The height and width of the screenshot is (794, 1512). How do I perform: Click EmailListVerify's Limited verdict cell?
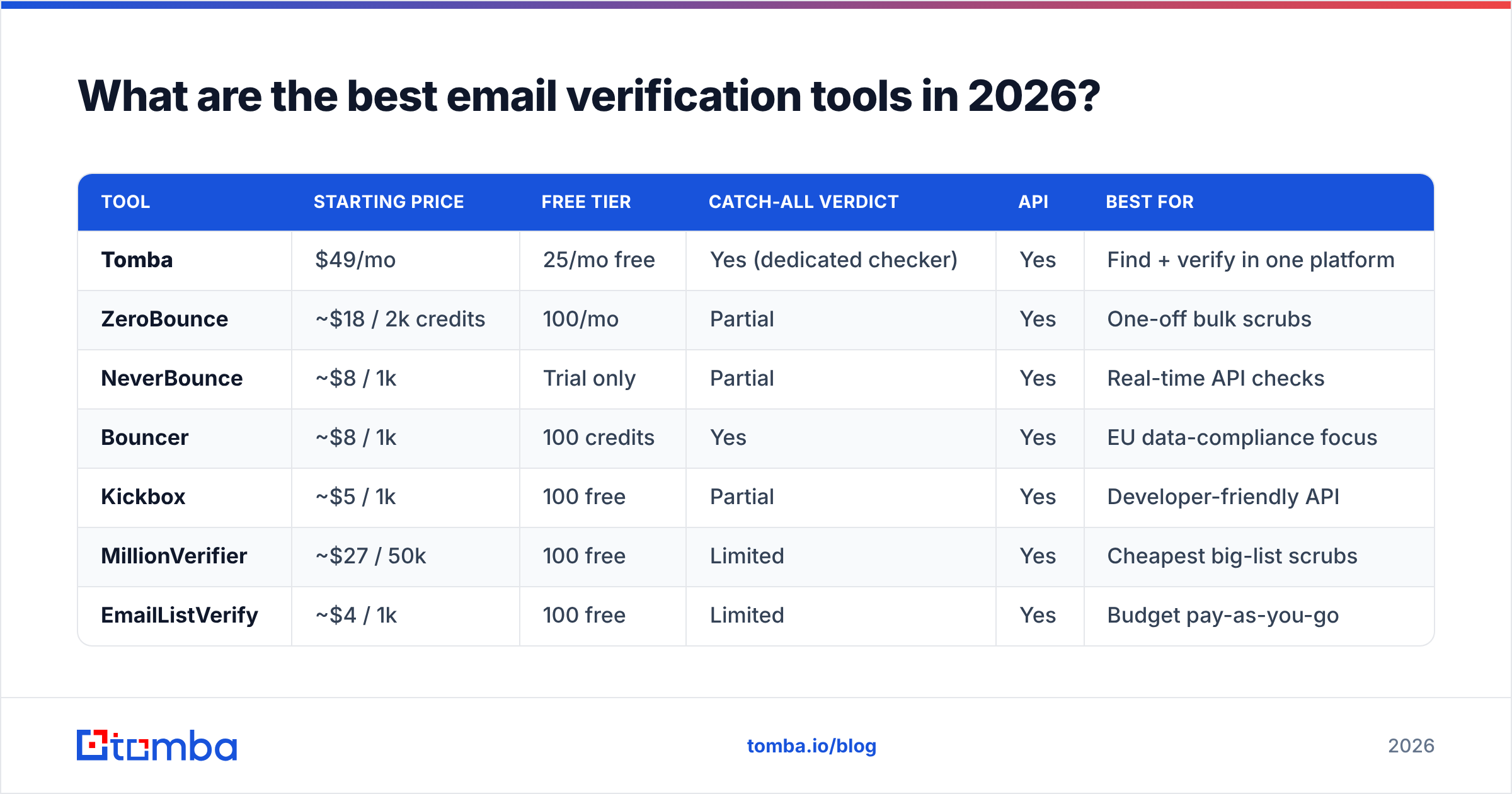click(841, 616)
